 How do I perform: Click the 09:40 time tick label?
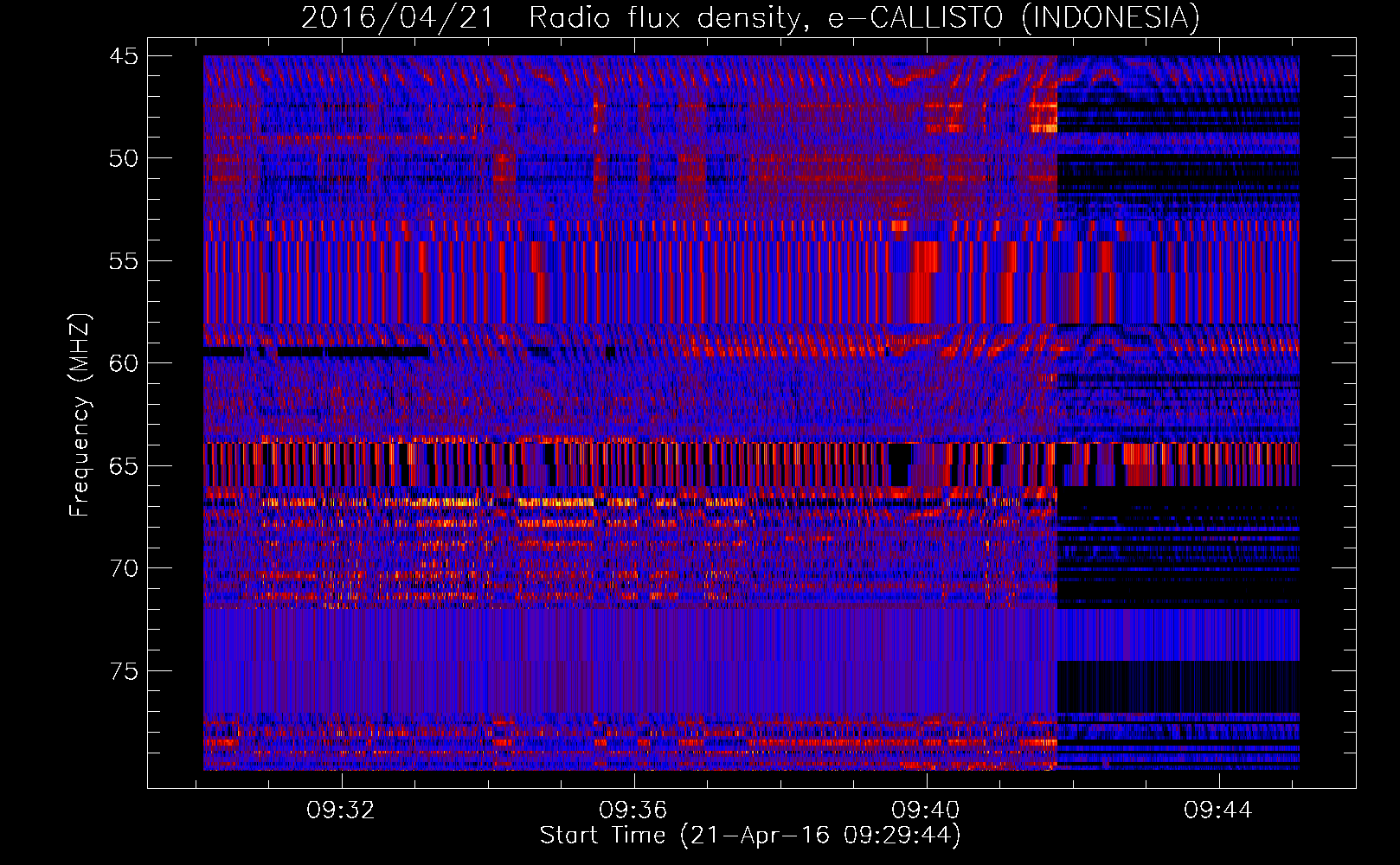(926, 811)
